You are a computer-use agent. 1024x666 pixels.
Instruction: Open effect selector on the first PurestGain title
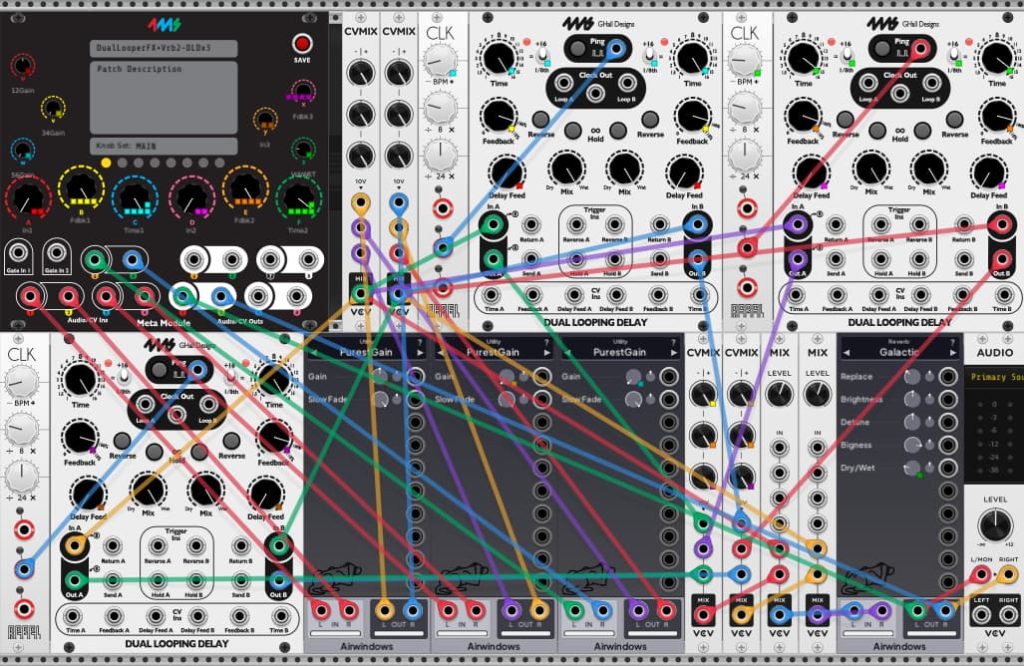click(366, 353)
